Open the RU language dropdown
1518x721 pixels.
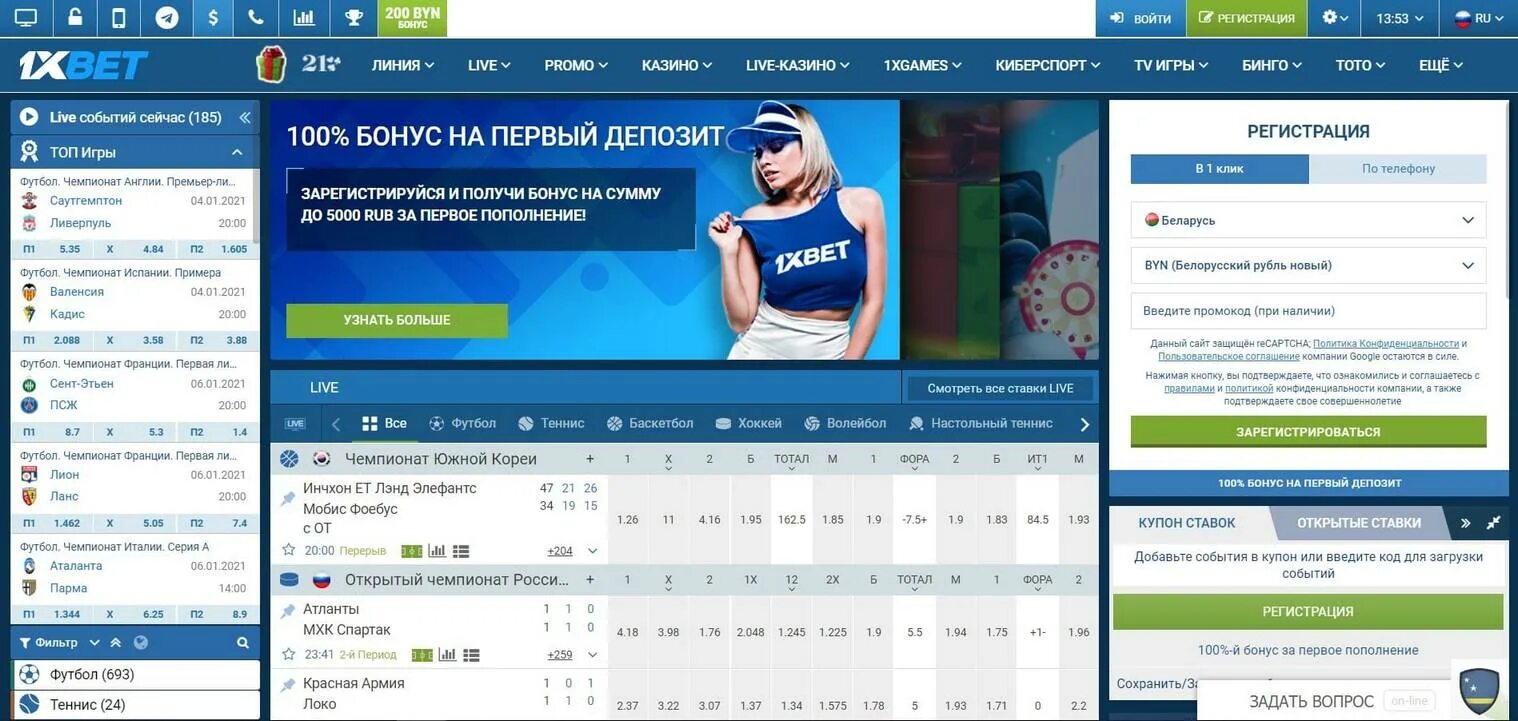click(x=1479, y=18)
